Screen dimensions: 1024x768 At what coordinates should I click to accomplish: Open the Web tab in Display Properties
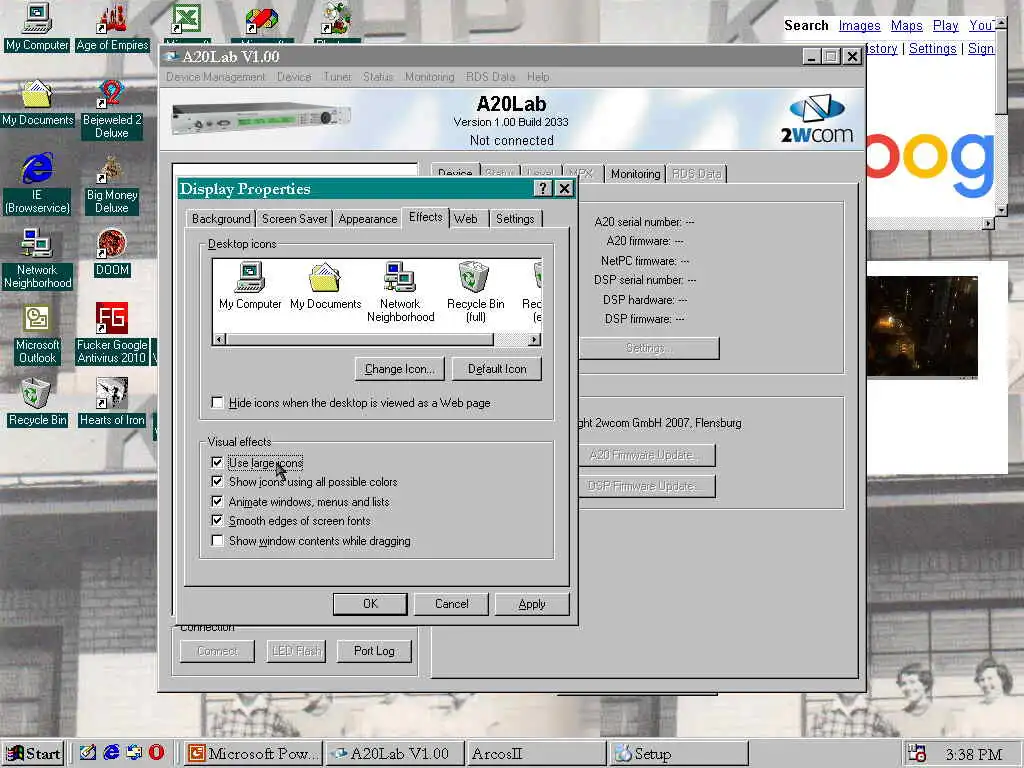click(466, 219)
